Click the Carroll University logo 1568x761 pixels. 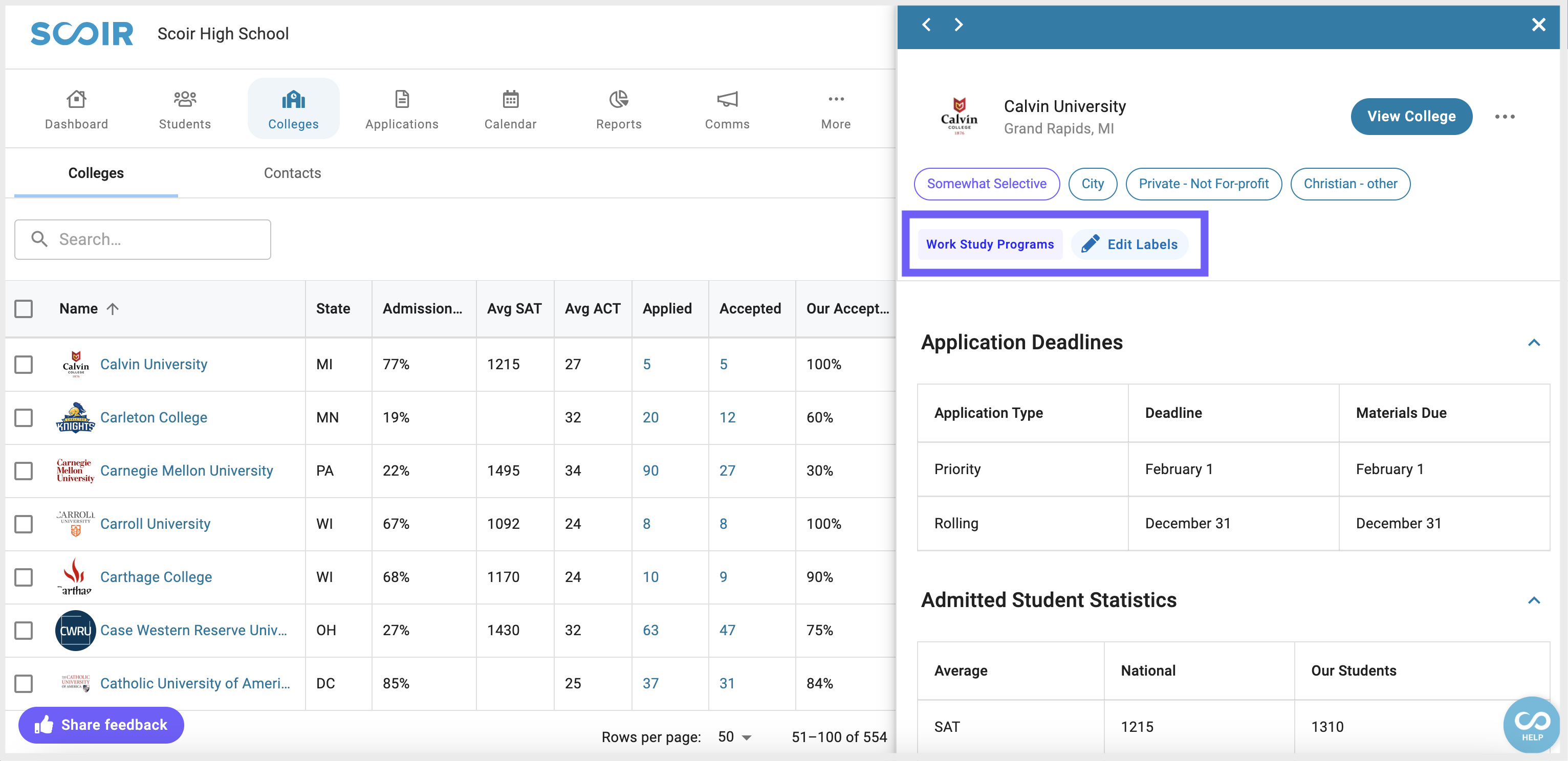tap(75, 523)
